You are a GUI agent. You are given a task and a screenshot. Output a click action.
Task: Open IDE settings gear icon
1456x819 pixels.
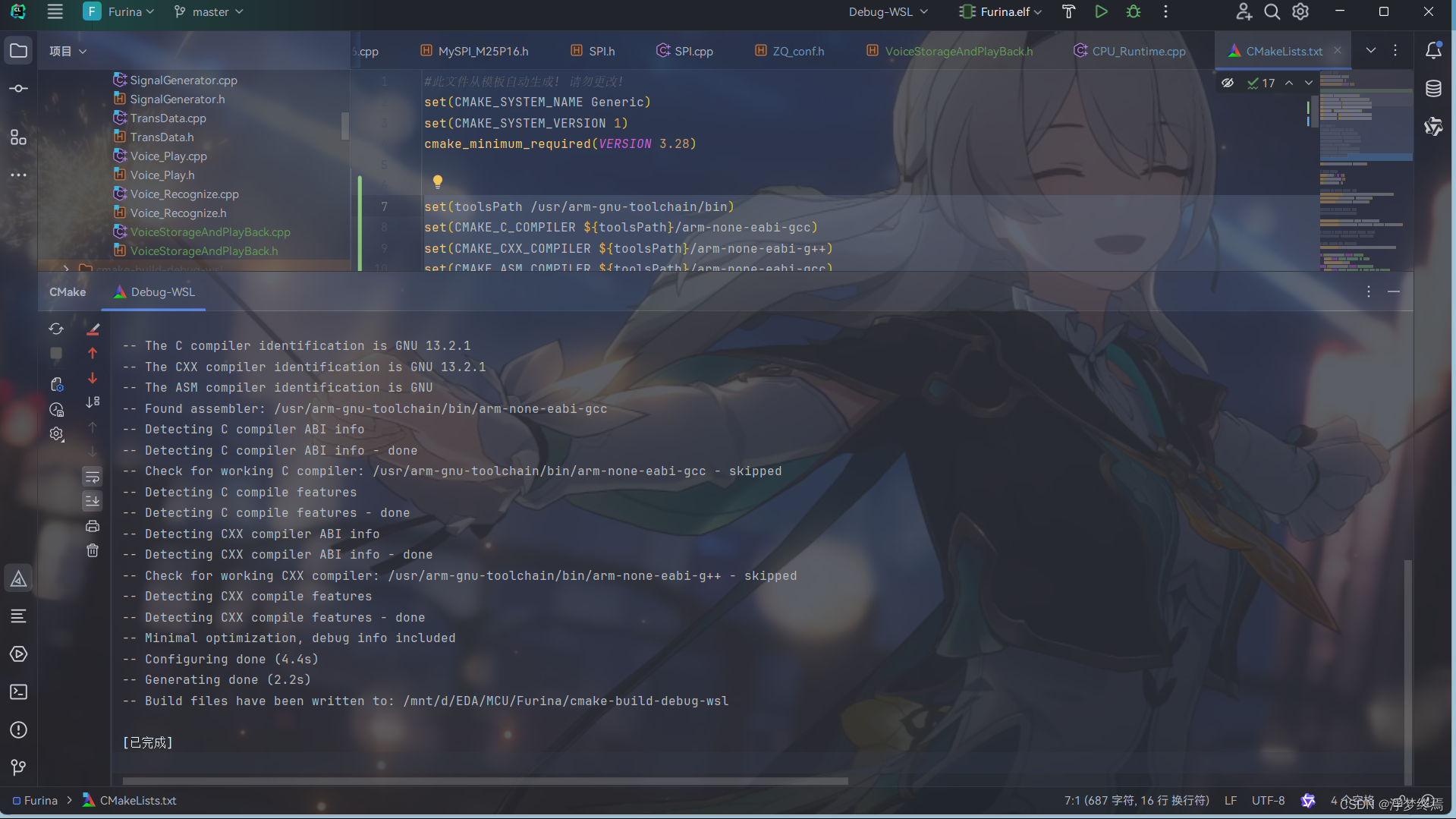(x=1300, y=11)
